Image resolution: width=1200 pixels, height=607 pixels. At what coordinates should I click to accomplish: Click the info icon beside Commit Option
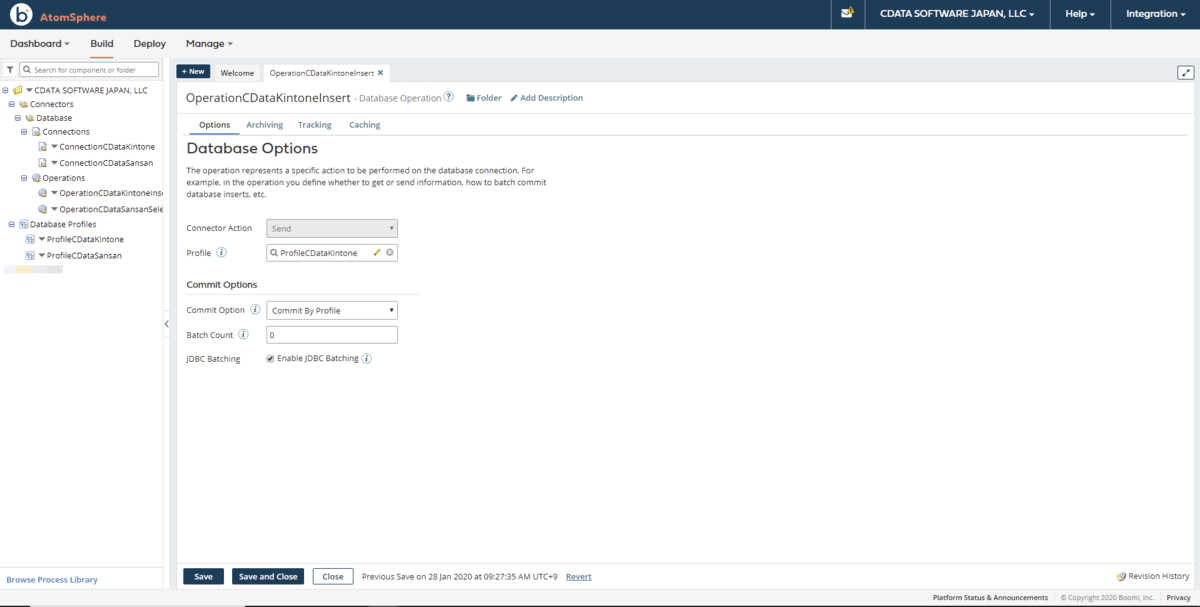pos(255,310)
